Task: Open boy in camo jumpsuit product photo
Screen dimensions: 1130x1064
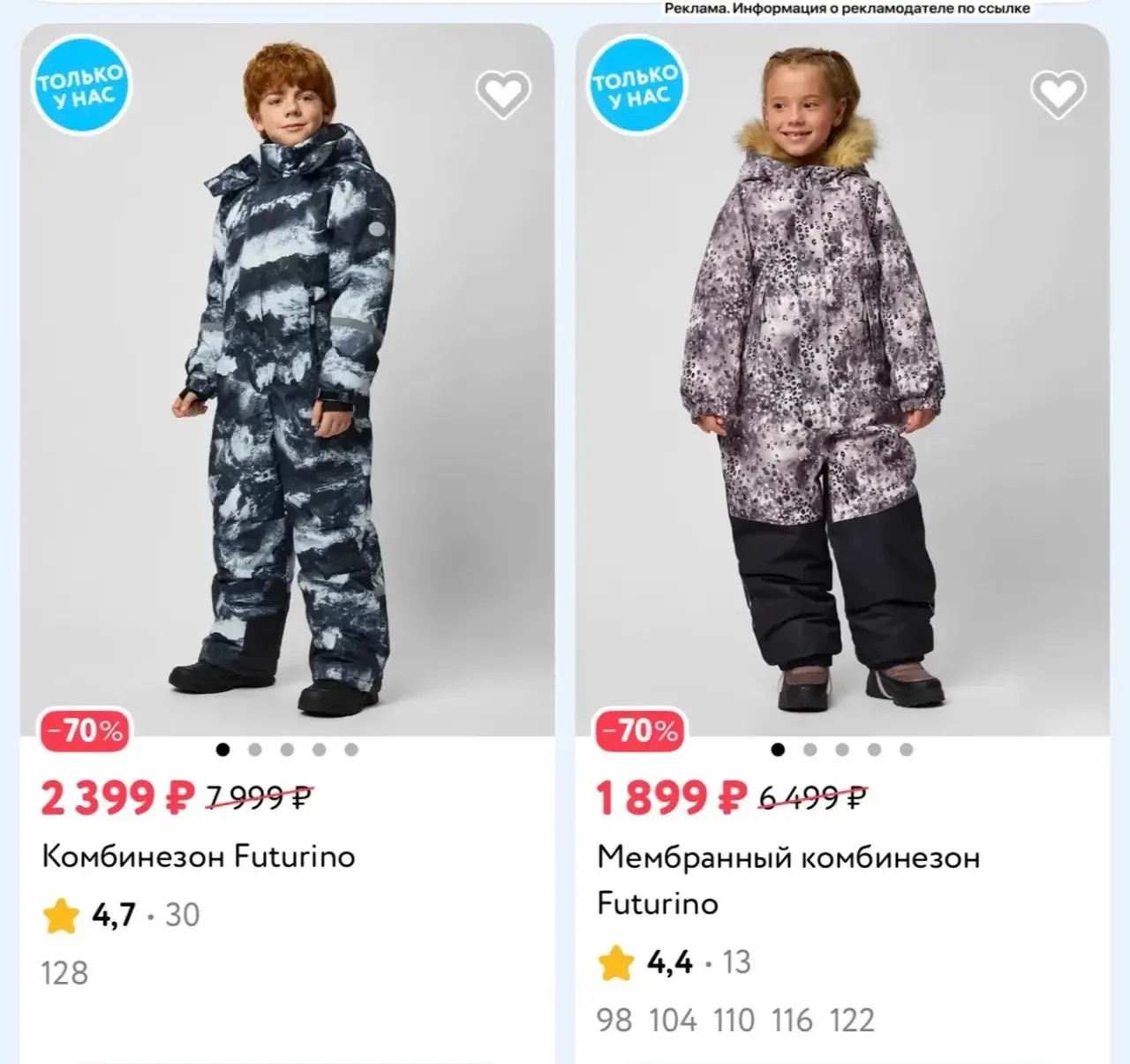Action: [x=288, y=380]
